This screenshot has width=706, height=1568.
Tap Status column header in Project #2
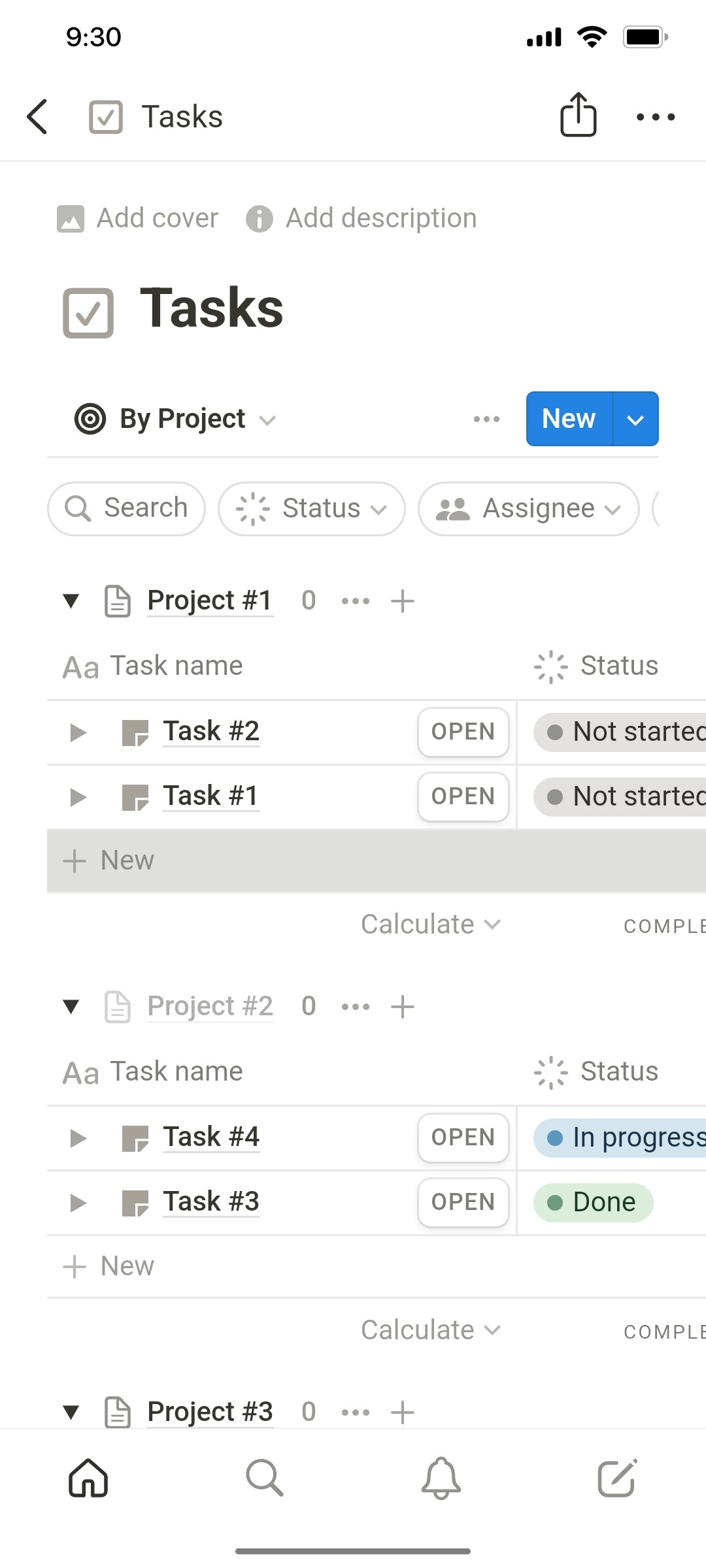[596, 1072]
